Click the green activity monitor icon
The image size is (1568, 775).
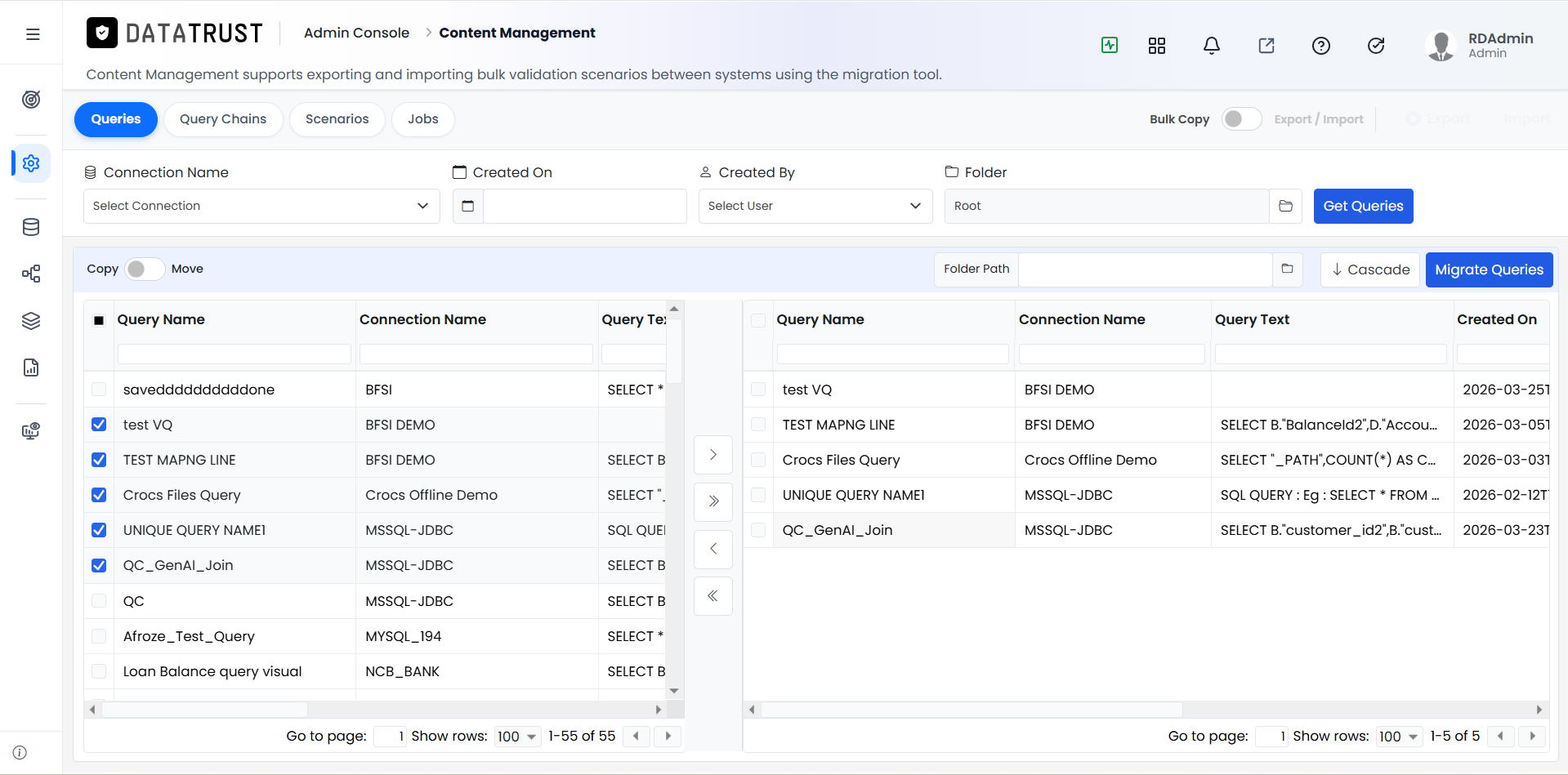coord(1110,46)
